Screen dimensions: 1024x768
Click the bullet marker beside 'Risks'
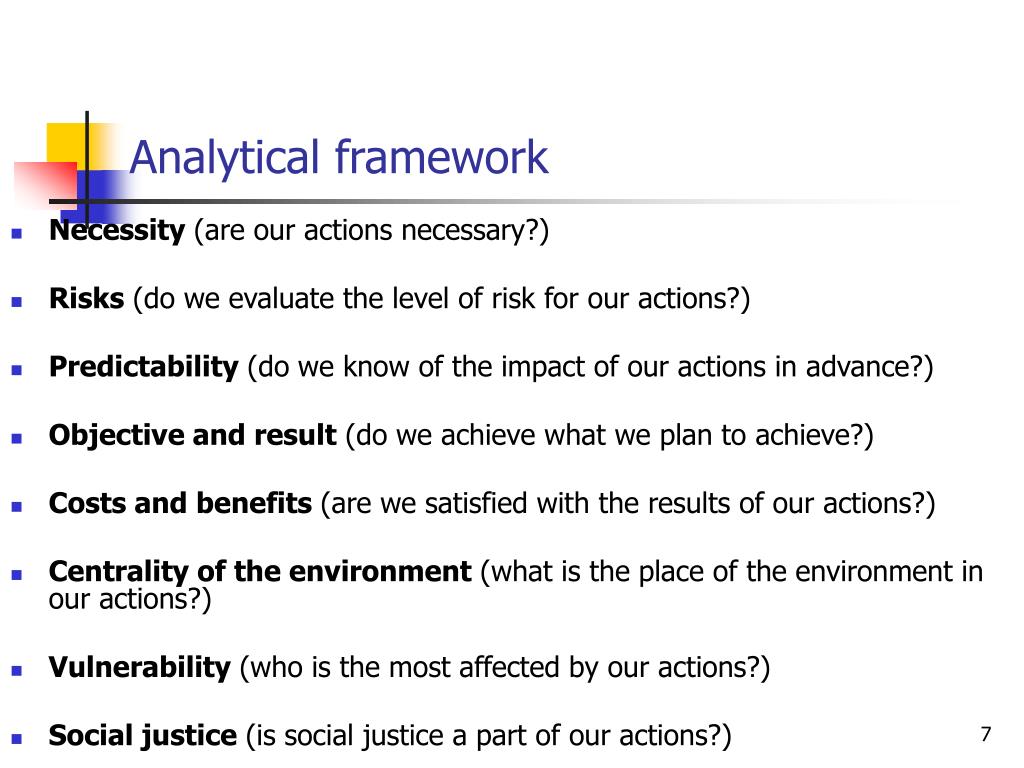[x=17, y=302]
